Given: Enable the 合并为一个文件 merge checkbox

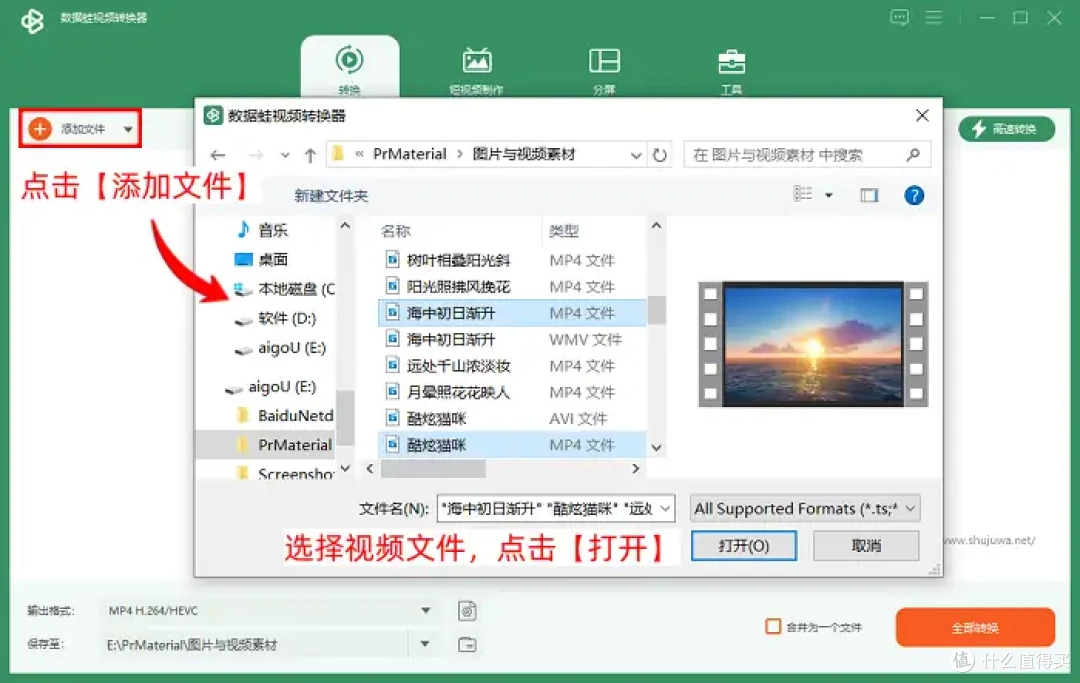Looking at the screenshot, I should [x=773, y=627].
